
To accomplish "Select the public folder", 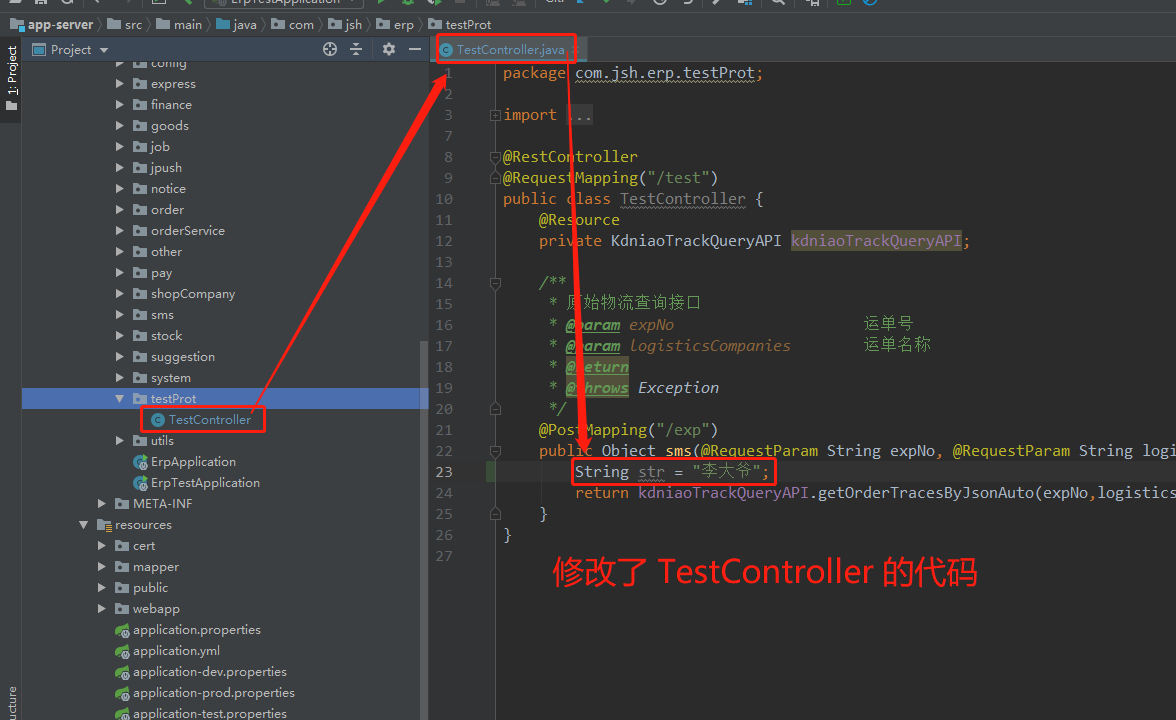I will (150, 588).
